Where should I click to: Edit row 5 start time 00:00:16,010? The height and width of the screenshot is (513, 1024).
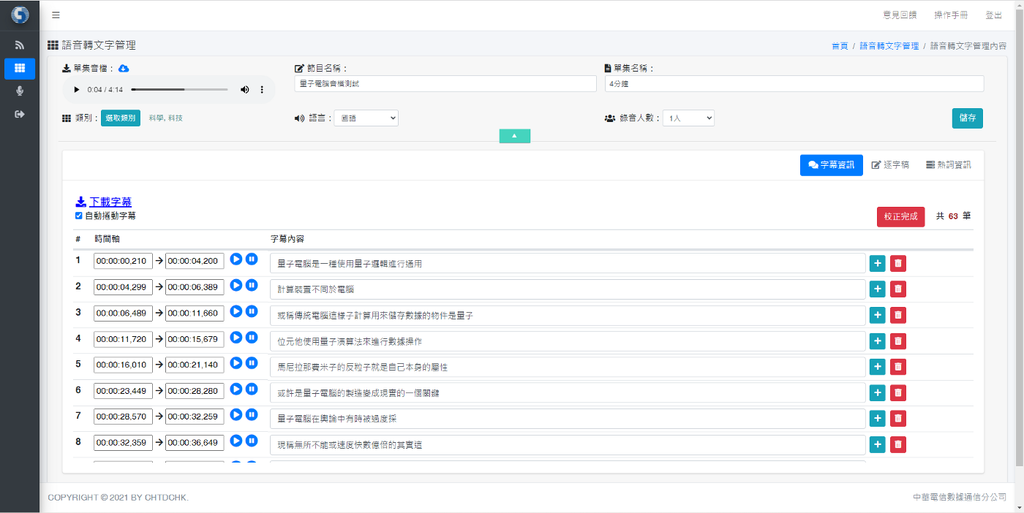(123, 364)
